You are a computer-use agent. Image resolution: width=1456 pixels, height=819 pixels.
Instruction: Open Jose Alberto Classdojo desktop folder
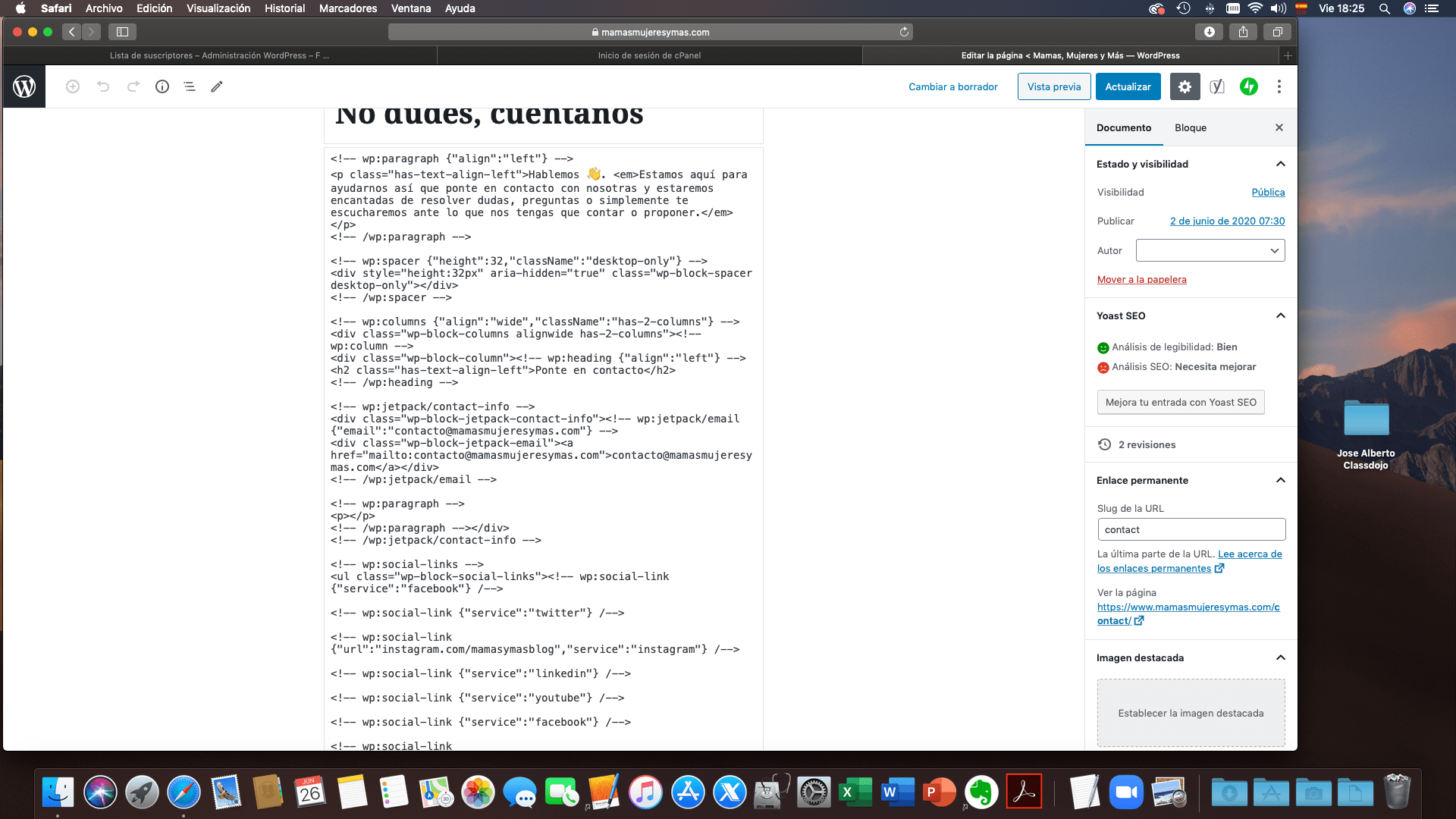[1366, 434]
